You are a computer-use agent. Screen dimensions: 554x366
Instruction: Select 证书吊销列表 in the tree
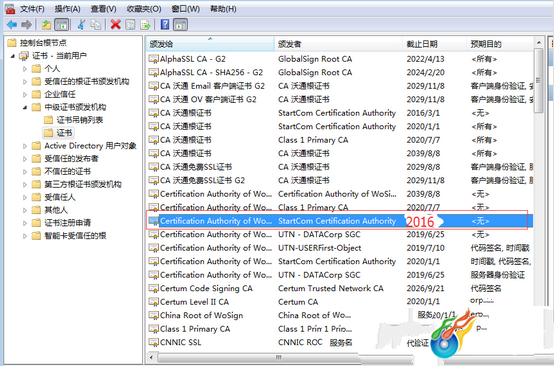tap(80, 120)
